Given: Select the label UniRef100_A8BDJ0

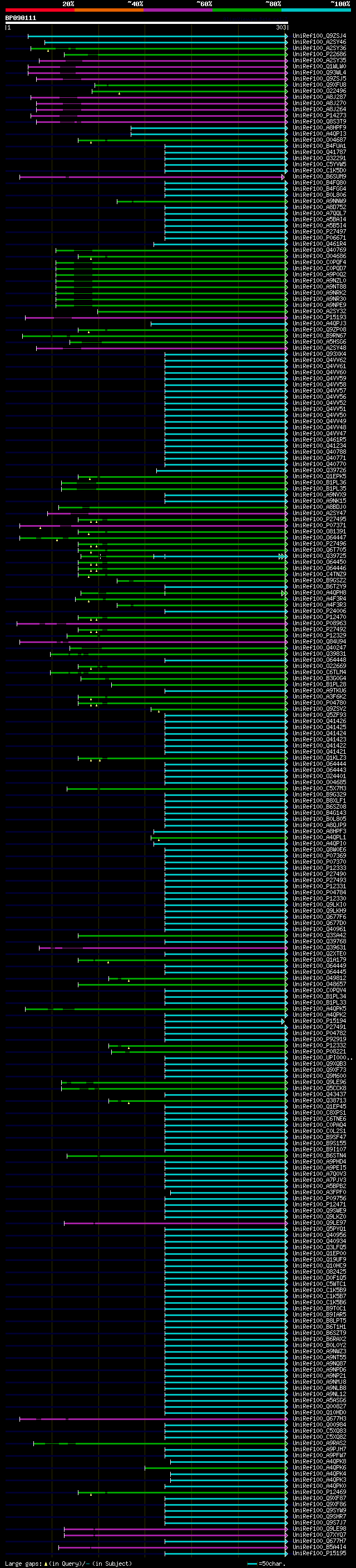Looking at the screenshot, I should click(319, 506).
